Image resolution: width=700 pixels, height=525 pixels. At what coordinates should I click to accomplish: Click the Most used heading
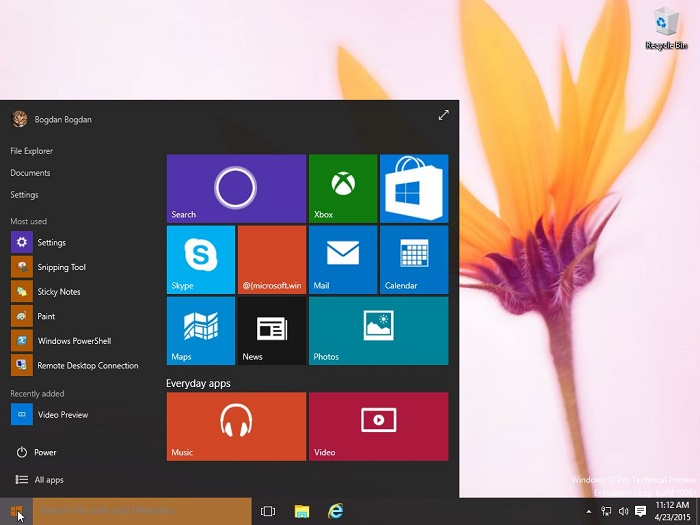click(x=29, y=221)
